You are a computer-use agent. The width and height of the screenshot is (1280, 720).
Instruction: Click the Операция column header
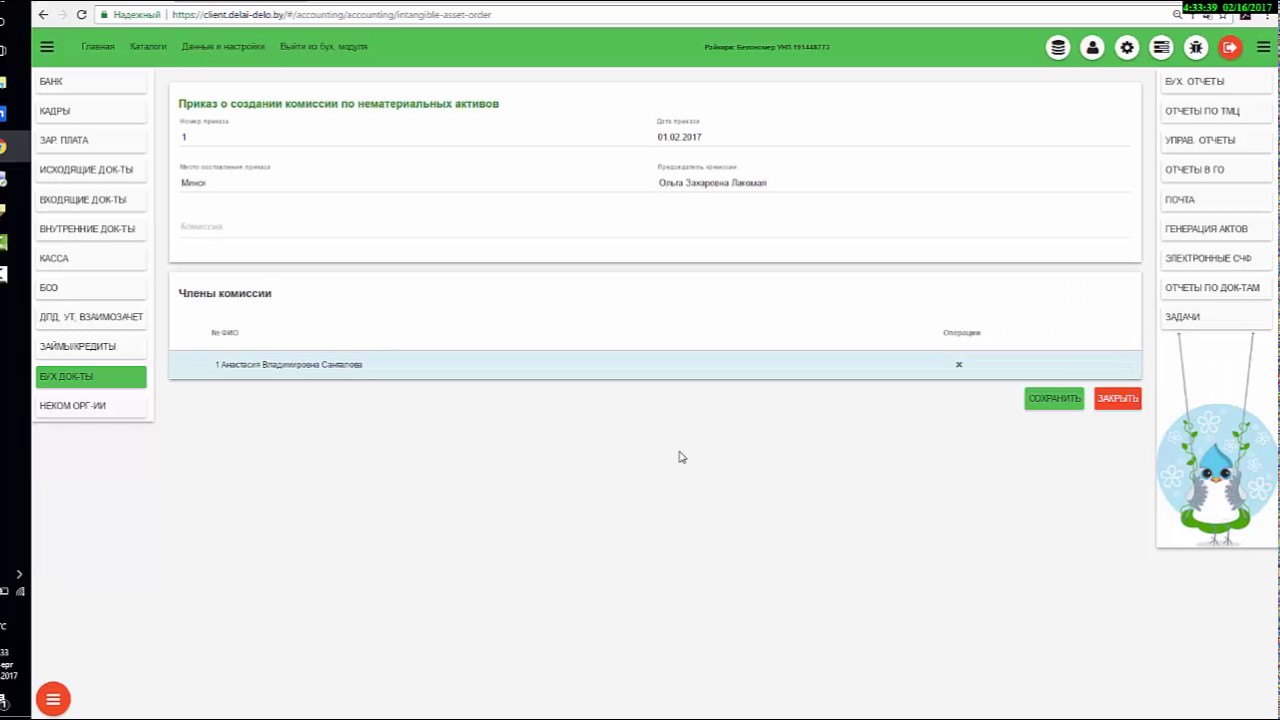click(x=961, y=332)
